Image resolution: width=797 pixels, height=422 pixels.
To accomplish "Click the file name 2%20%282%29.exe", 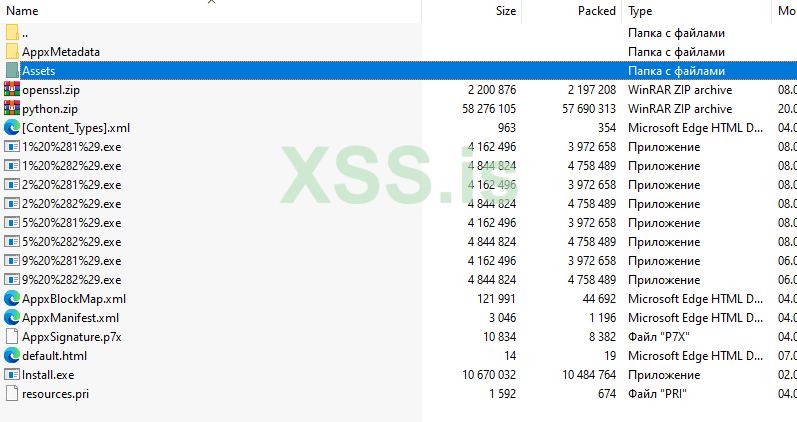I will 71,203.
